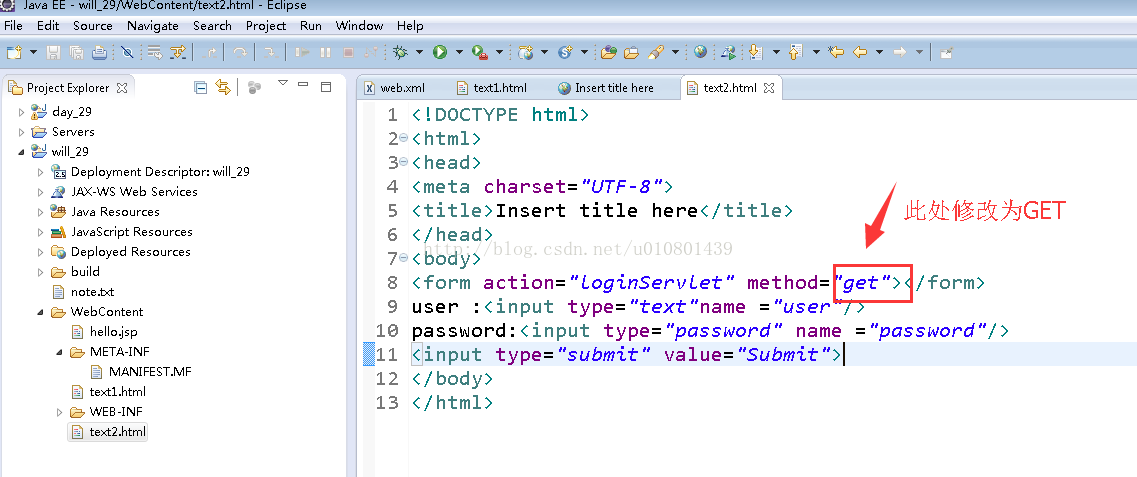Open the New wizard dropdown arrow
Viewport: 1137px width, 477px height.
pyautogui.click(x=33, y=52)
